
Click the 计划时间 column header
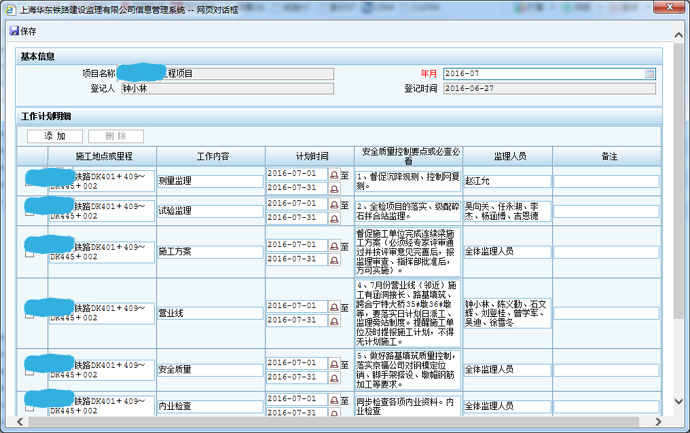tap(311, 157)
